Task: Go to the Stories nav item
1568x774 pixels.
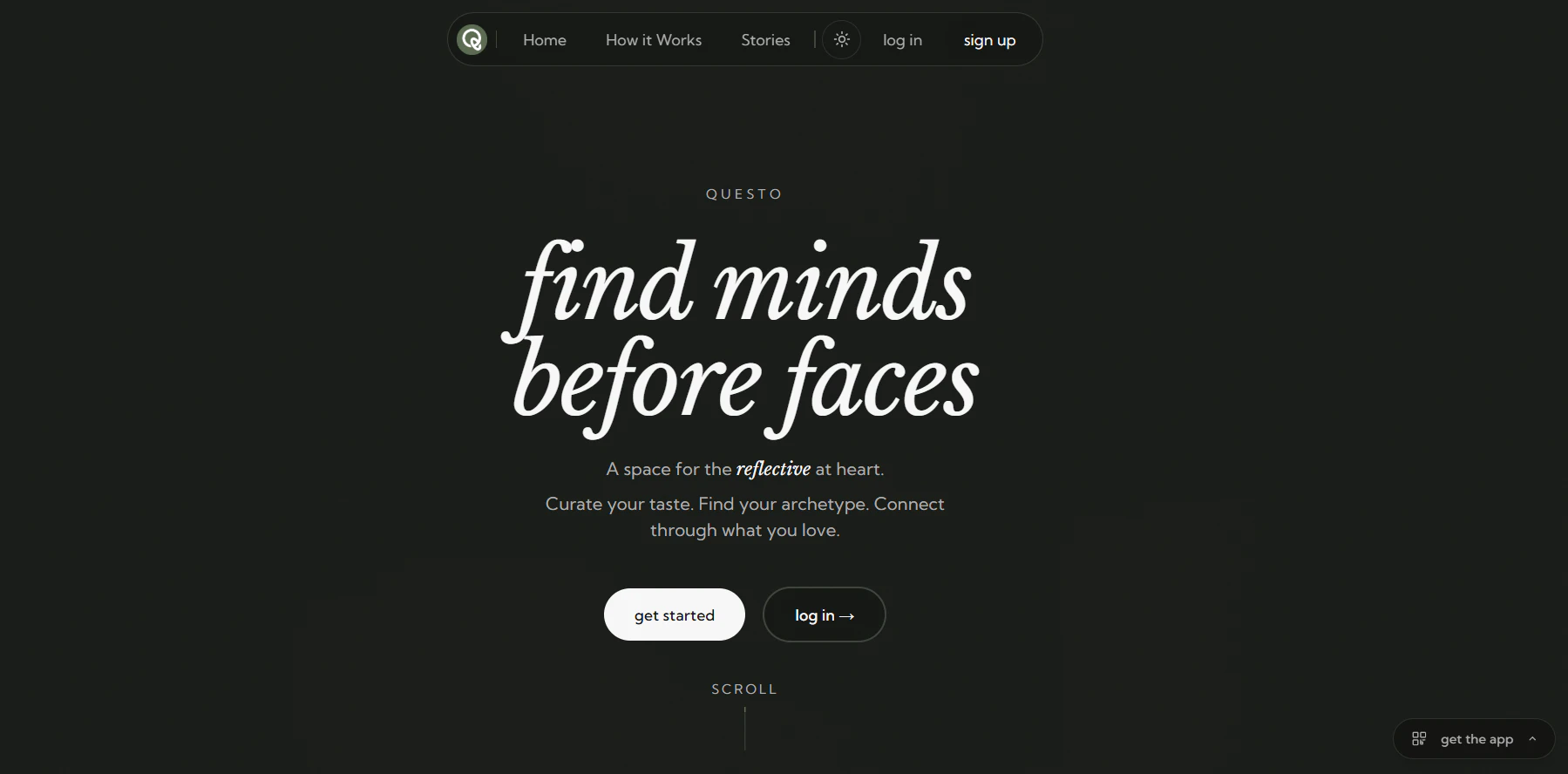Action: [765, 40]
